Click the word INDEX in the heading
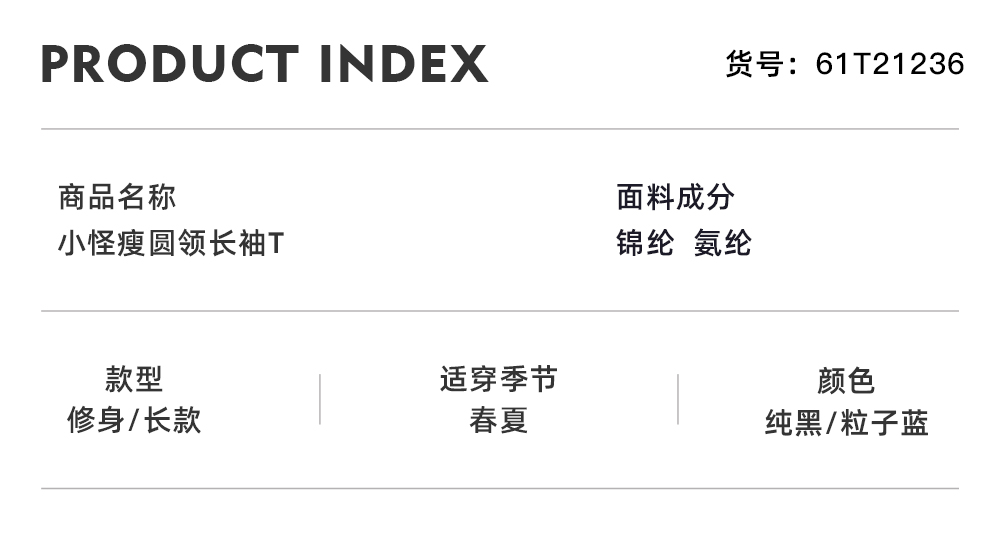This screenshot has height=534, width=1000. point(403,64)
